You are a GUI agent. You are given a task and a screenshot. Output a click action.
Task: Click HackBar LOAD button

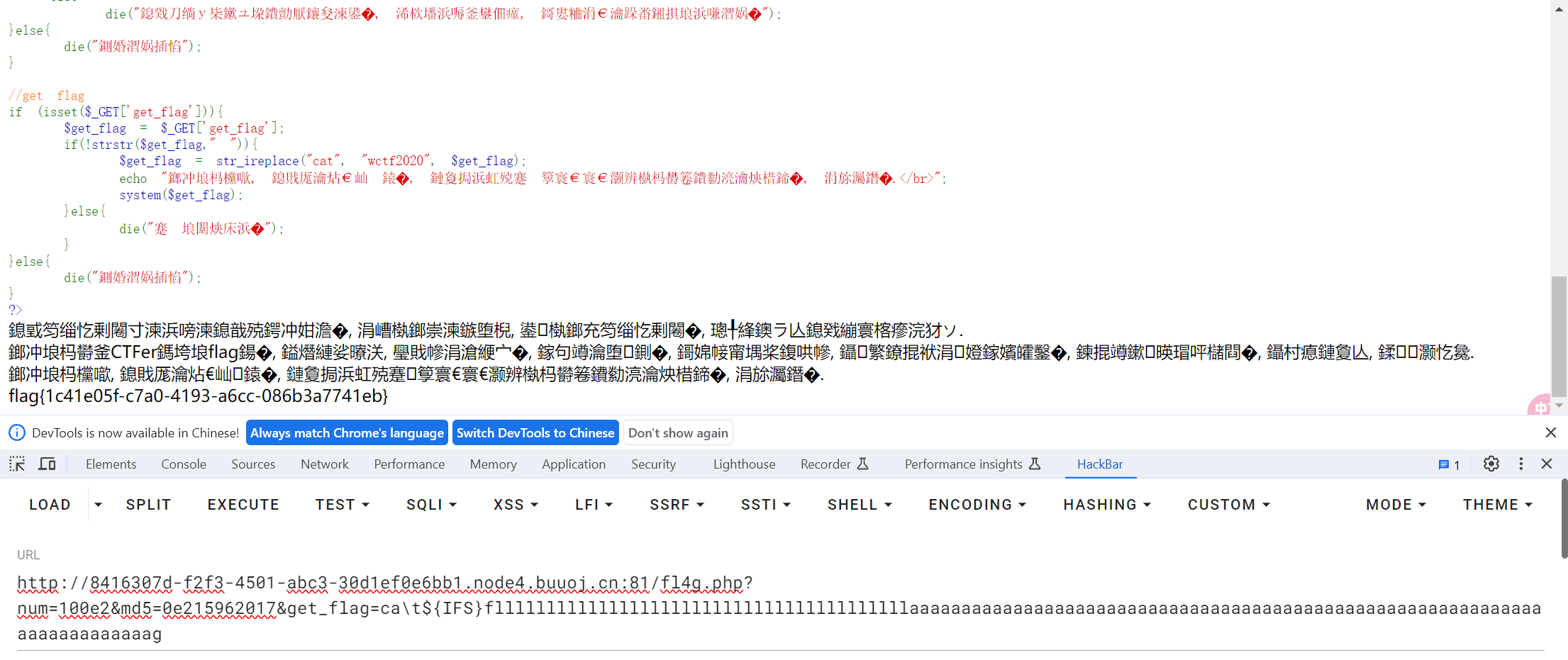50,505
